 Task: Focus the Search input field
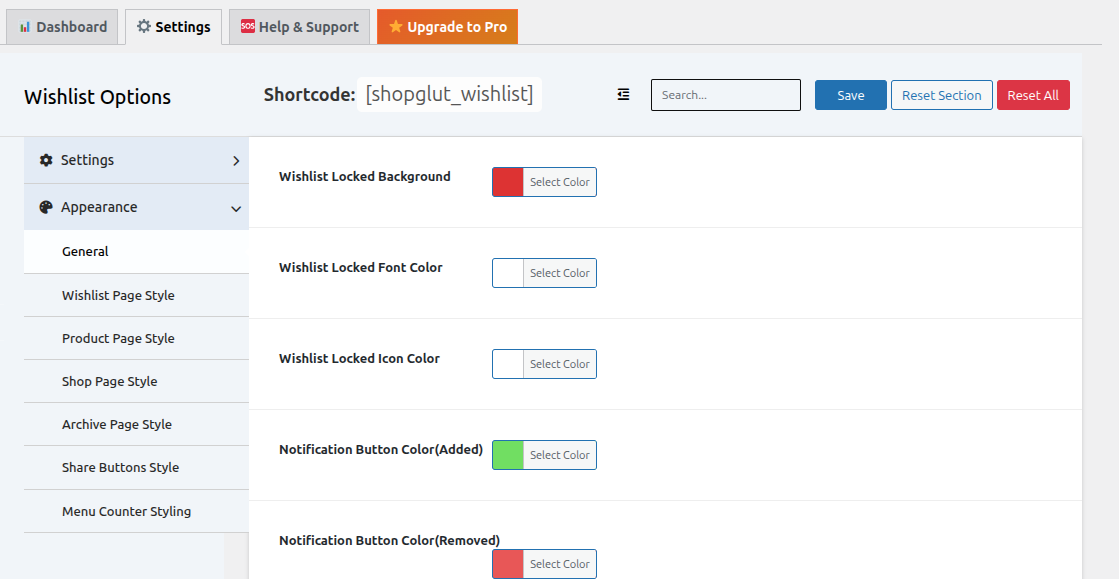[x=726, y=95]
